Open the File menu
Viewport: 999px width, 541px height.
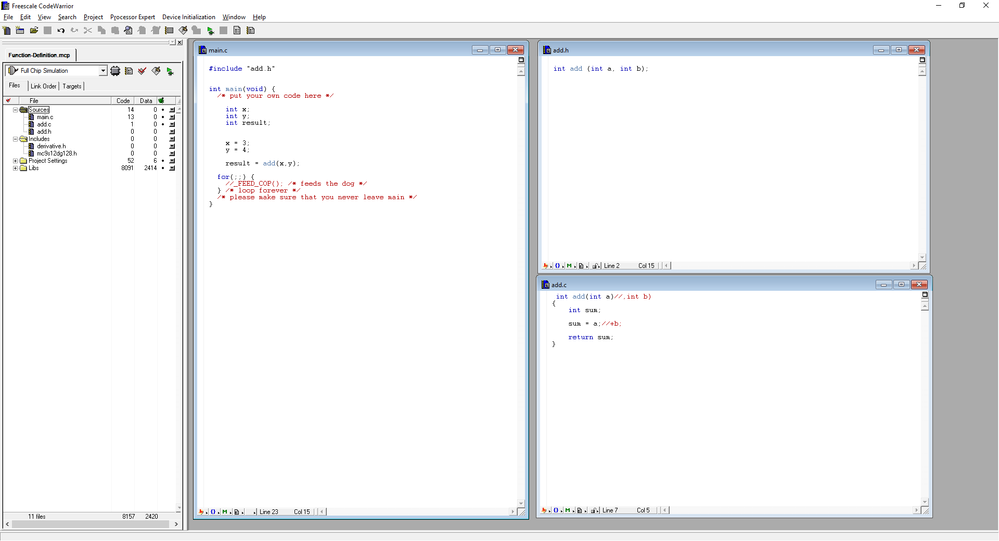coord(8,17)
